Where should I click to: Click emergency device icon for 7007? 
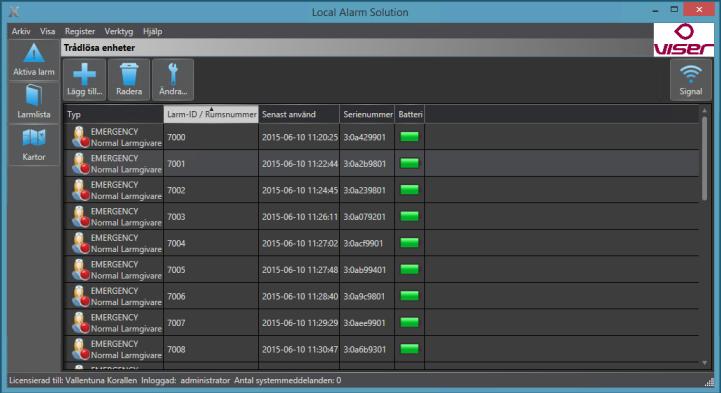coord(80,323)
